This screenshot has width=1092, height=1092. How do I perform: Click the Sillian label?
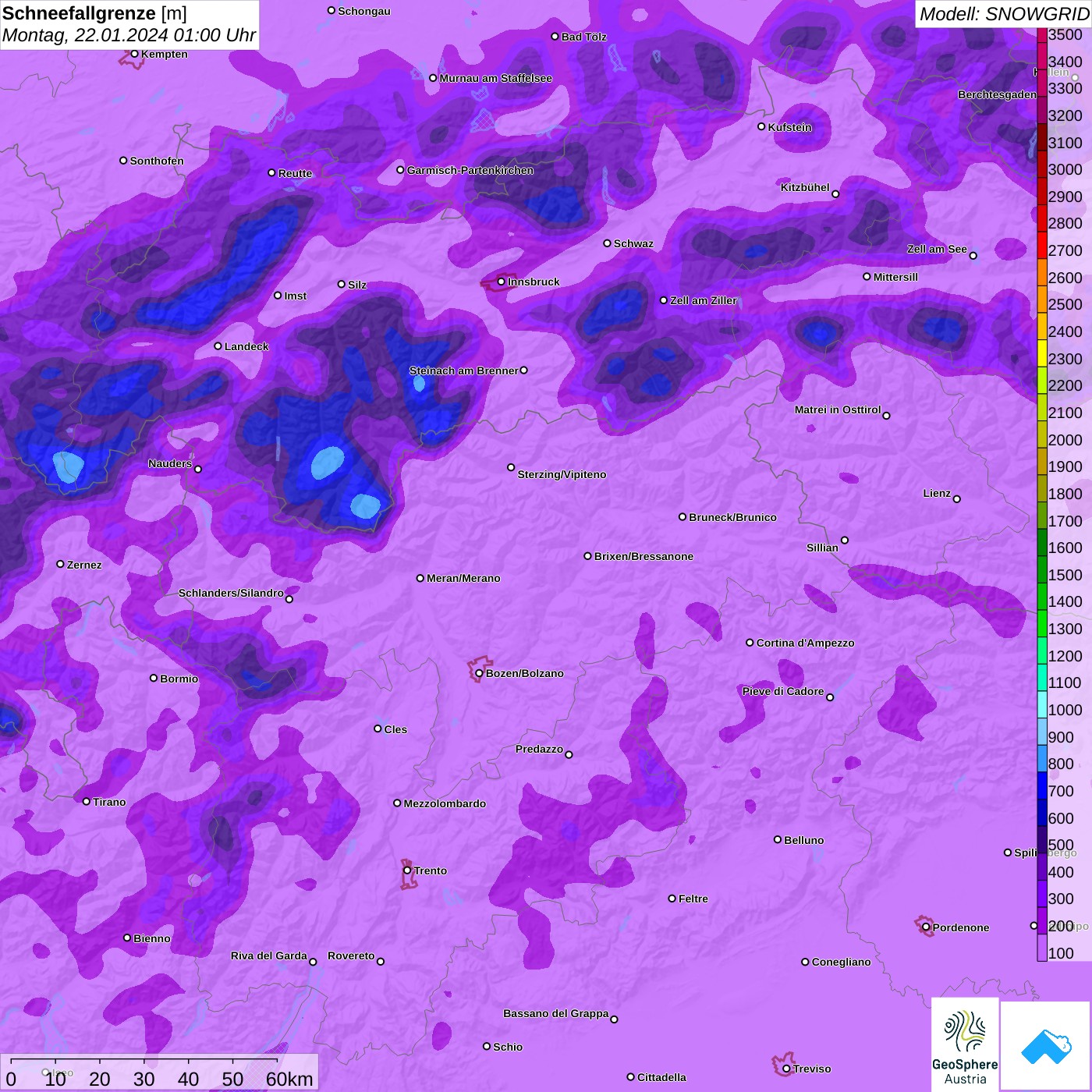[x=822, y=548]
